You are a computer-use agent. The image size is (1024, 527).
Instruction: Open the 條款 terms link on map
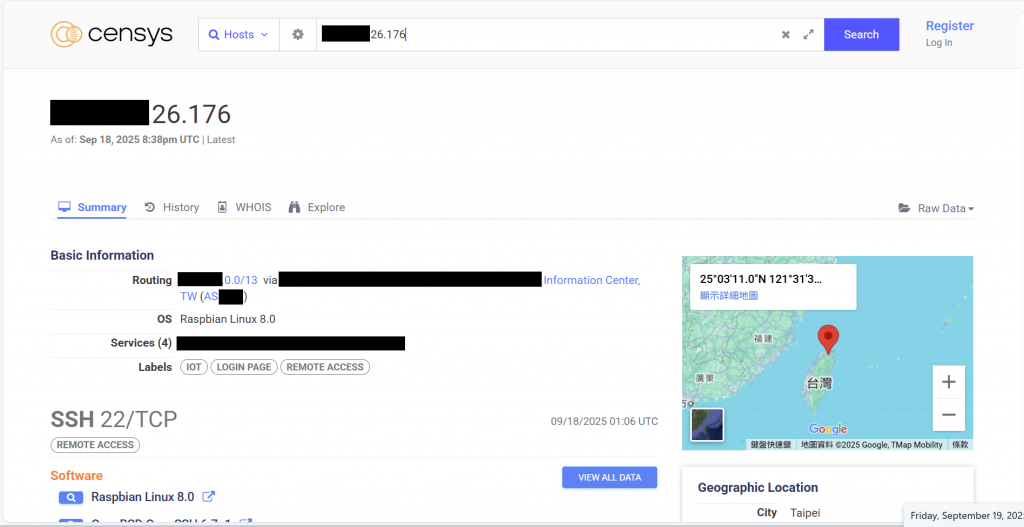pyautogui.click(x=960, y=445)
